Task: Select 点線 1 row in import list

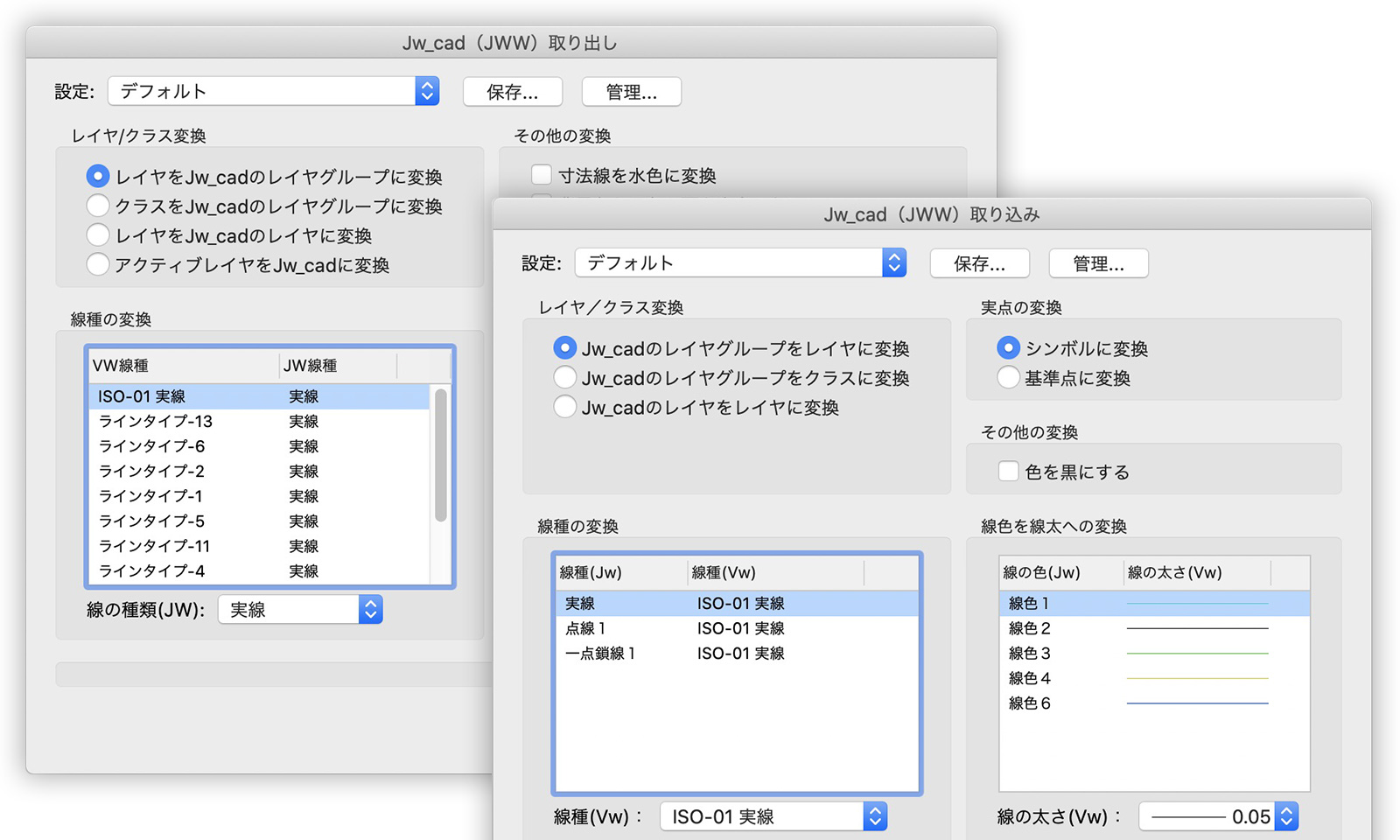Action: (x=737, y=628)
